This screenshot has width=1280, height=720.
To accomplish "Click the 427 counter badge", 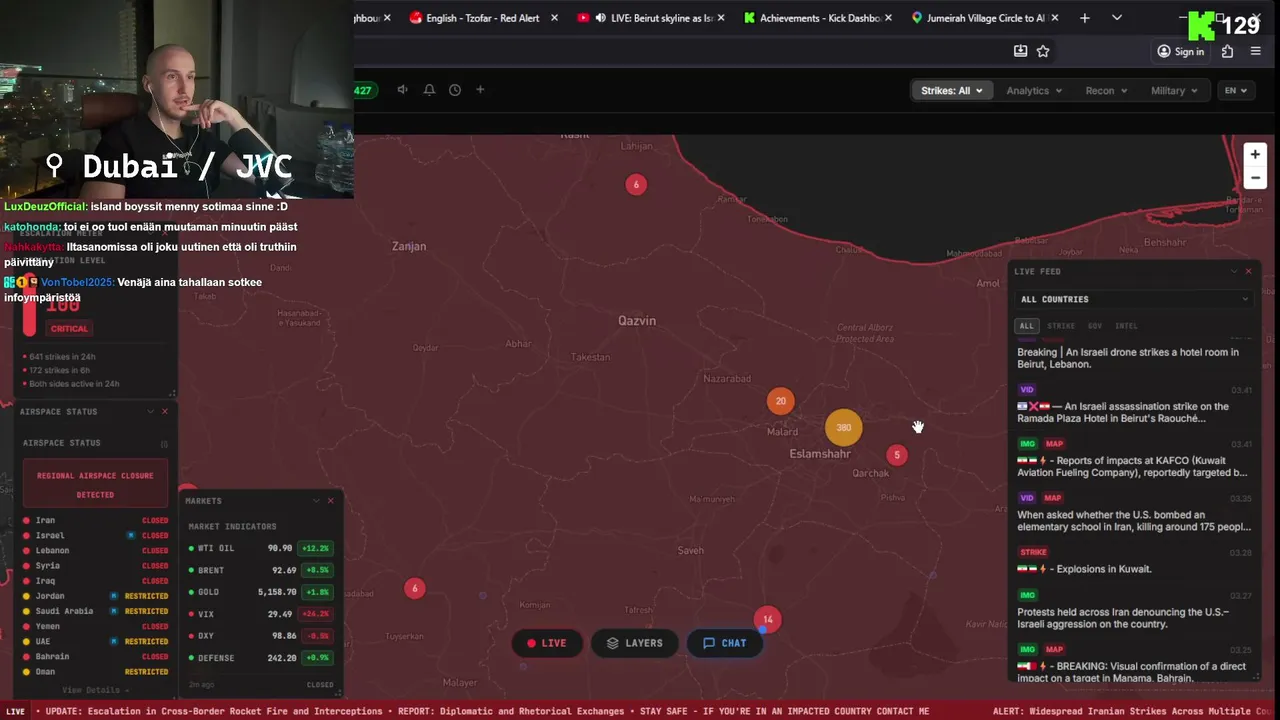I will click(363, 90).
